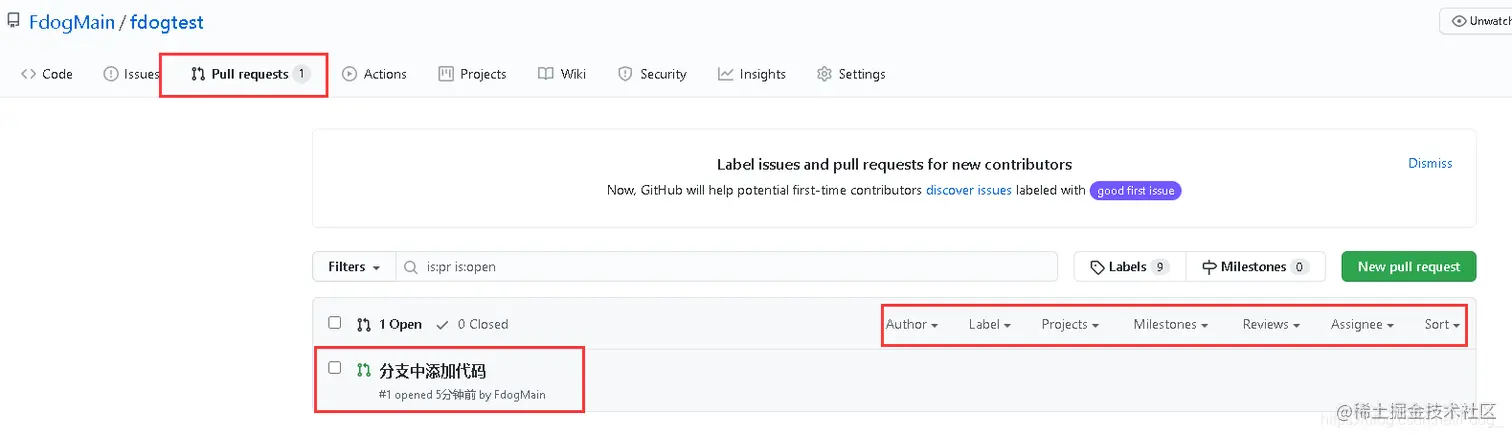Open the Filters dropdown
The height and width of the screenshot is (437, 1512).
(x=354, y=267)
